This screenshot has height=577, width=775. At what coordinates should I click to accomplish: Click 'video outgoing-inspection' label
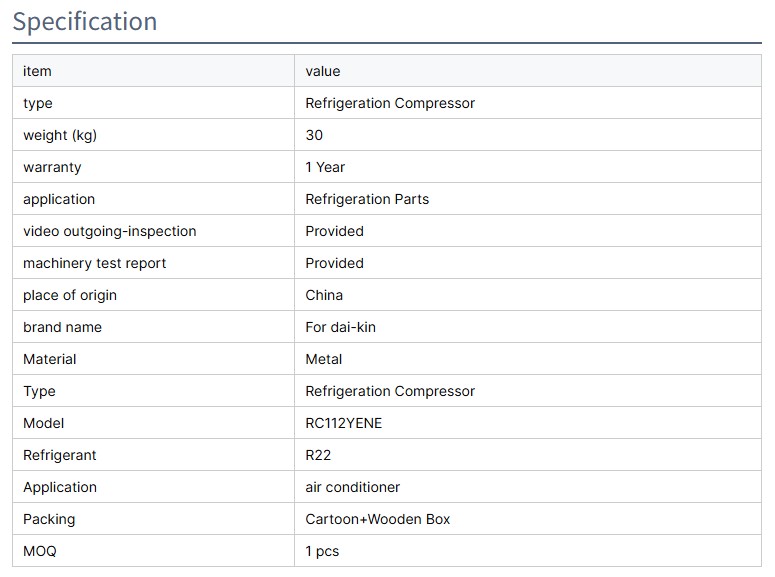pos(110,231)
